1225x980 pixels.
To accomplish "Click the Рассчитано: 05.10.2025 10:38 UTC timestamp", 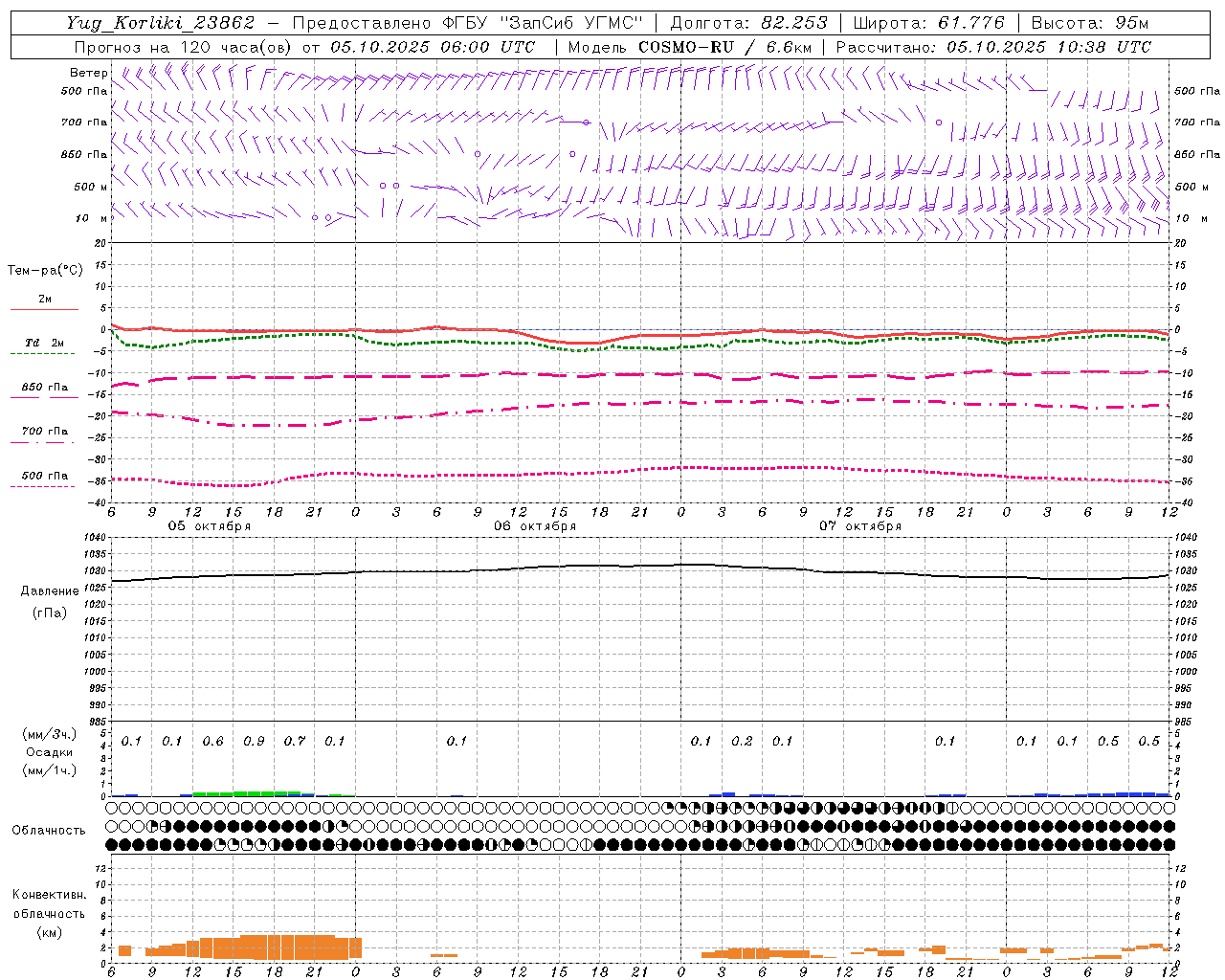I will [993, 47].
